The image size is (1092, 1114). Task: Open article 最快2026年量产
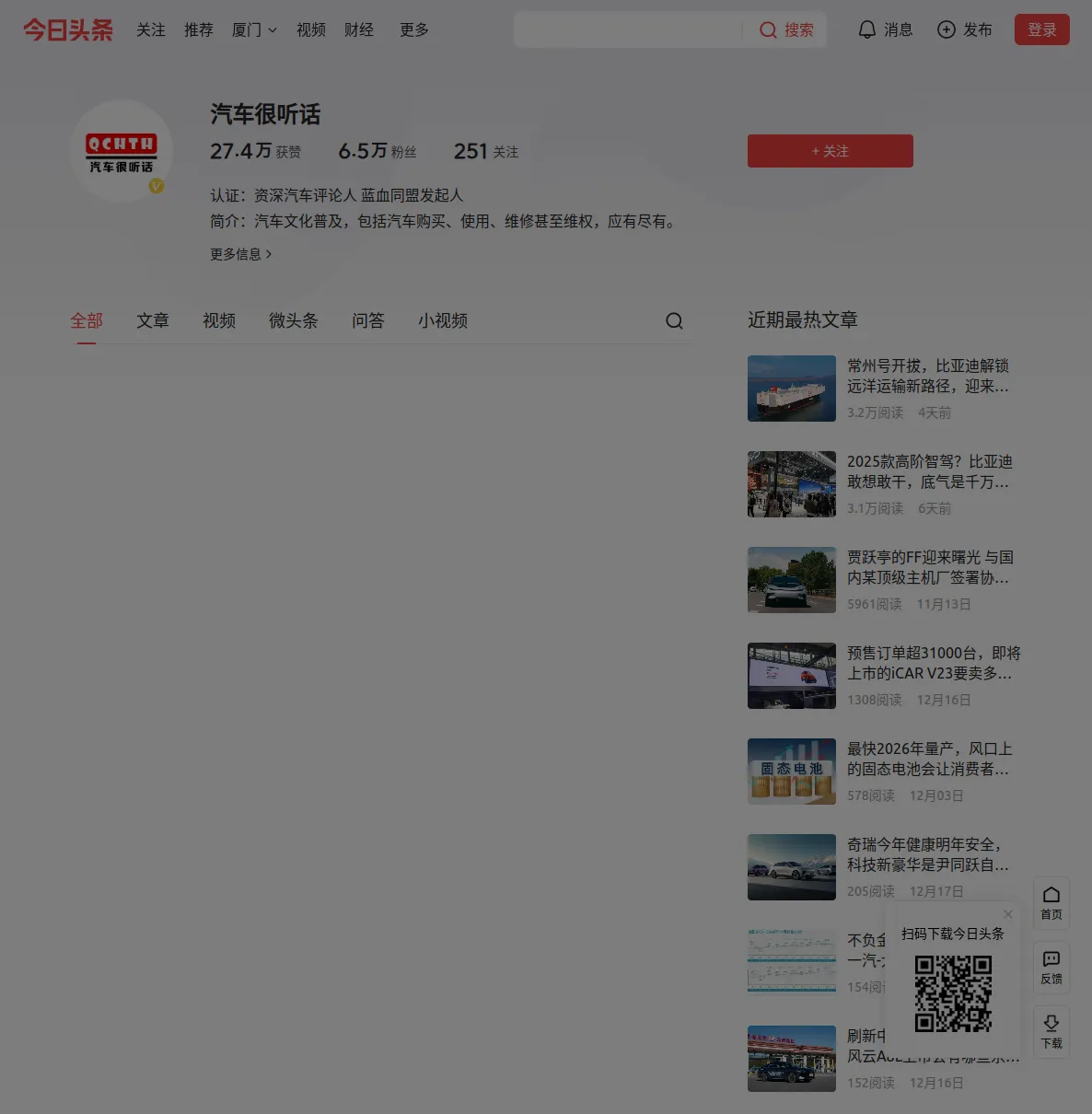[x=930, y=759]
